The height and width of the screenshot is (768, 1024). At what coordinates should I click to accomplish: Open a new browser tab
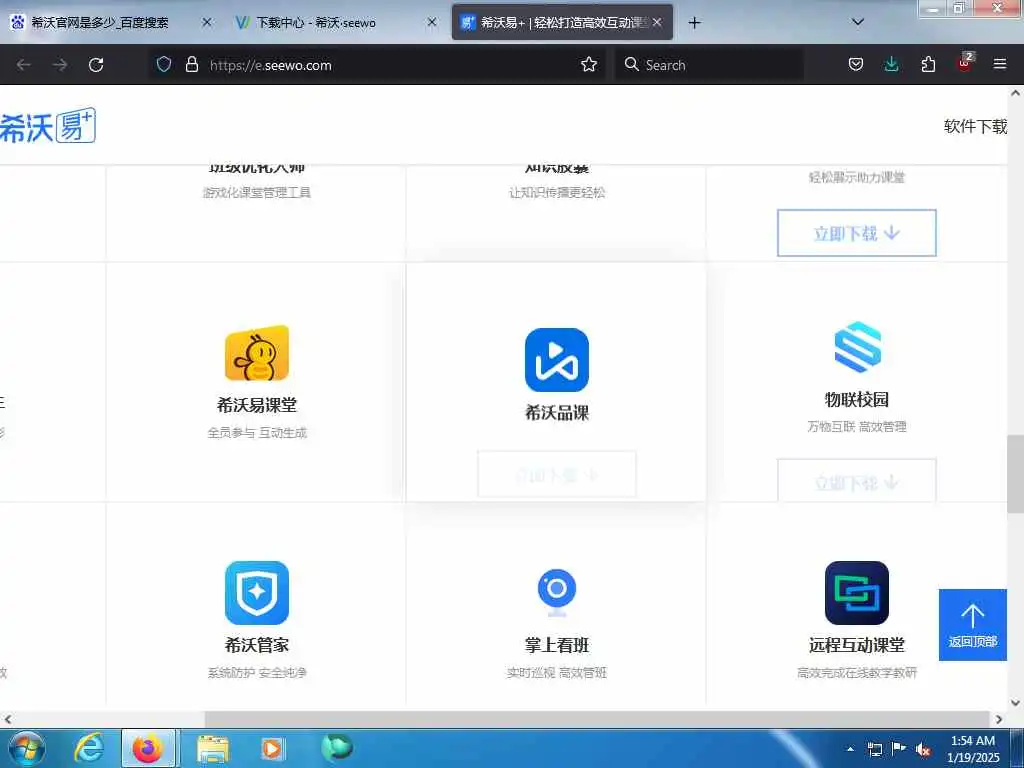pos(694,23)
